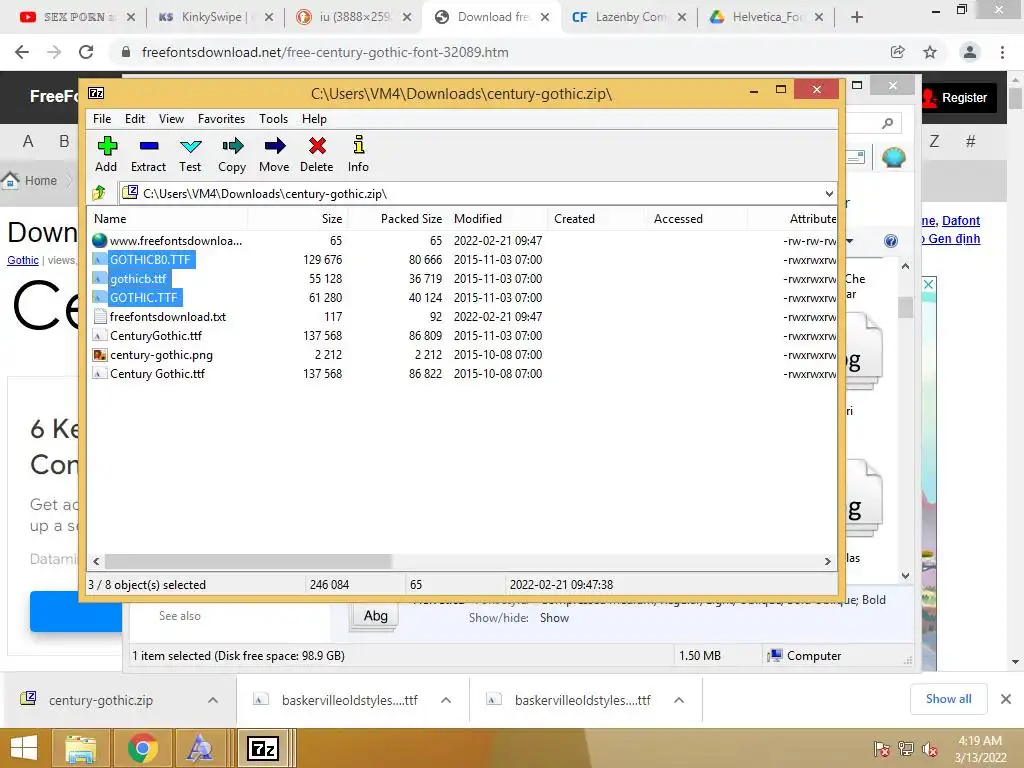
Task: Click the image icon of century-gothic.png
Action: [99, 355]
